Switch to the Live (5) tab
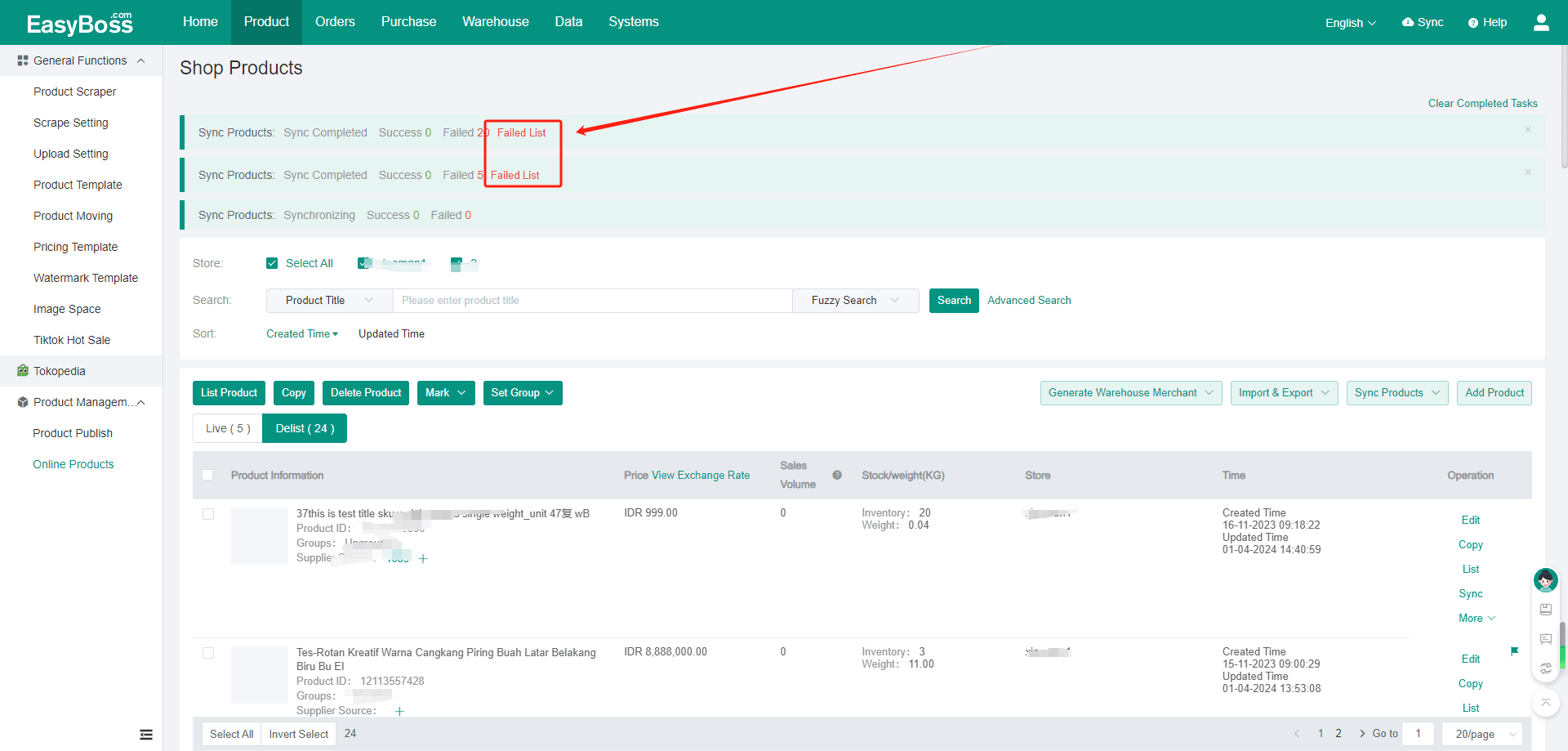Screen dimensions: 1568x751 pyautogui.click(x=228, y=428)
